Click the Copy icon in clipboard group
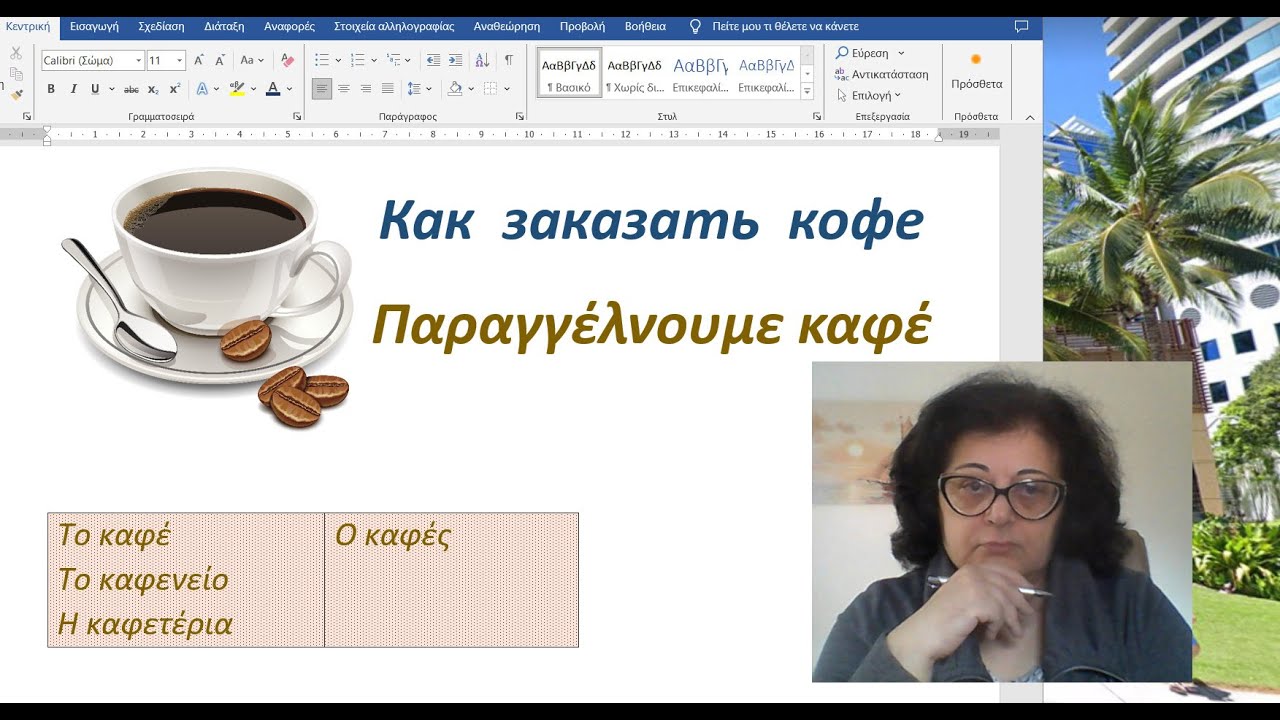 pyautogui.click(x=16, y=73)
